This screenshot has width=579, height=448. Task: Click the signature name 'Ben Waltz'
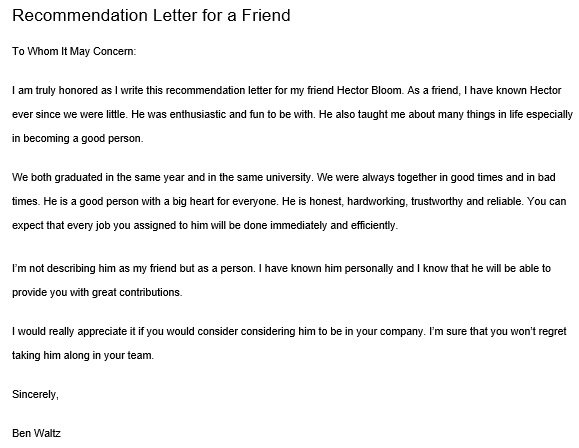[x=36, y=433]
